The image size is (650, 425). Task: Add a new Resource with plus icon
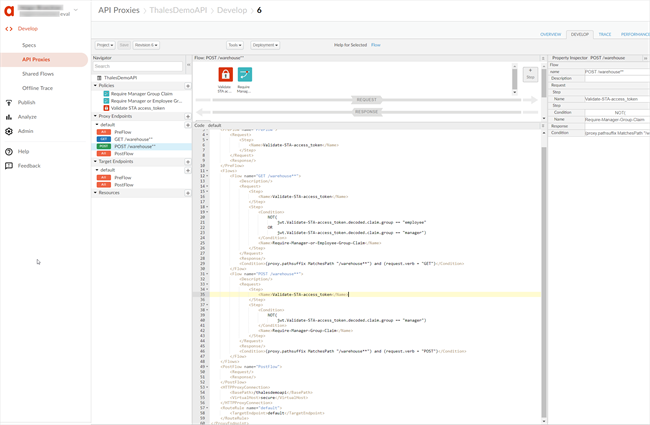point(188,192)
